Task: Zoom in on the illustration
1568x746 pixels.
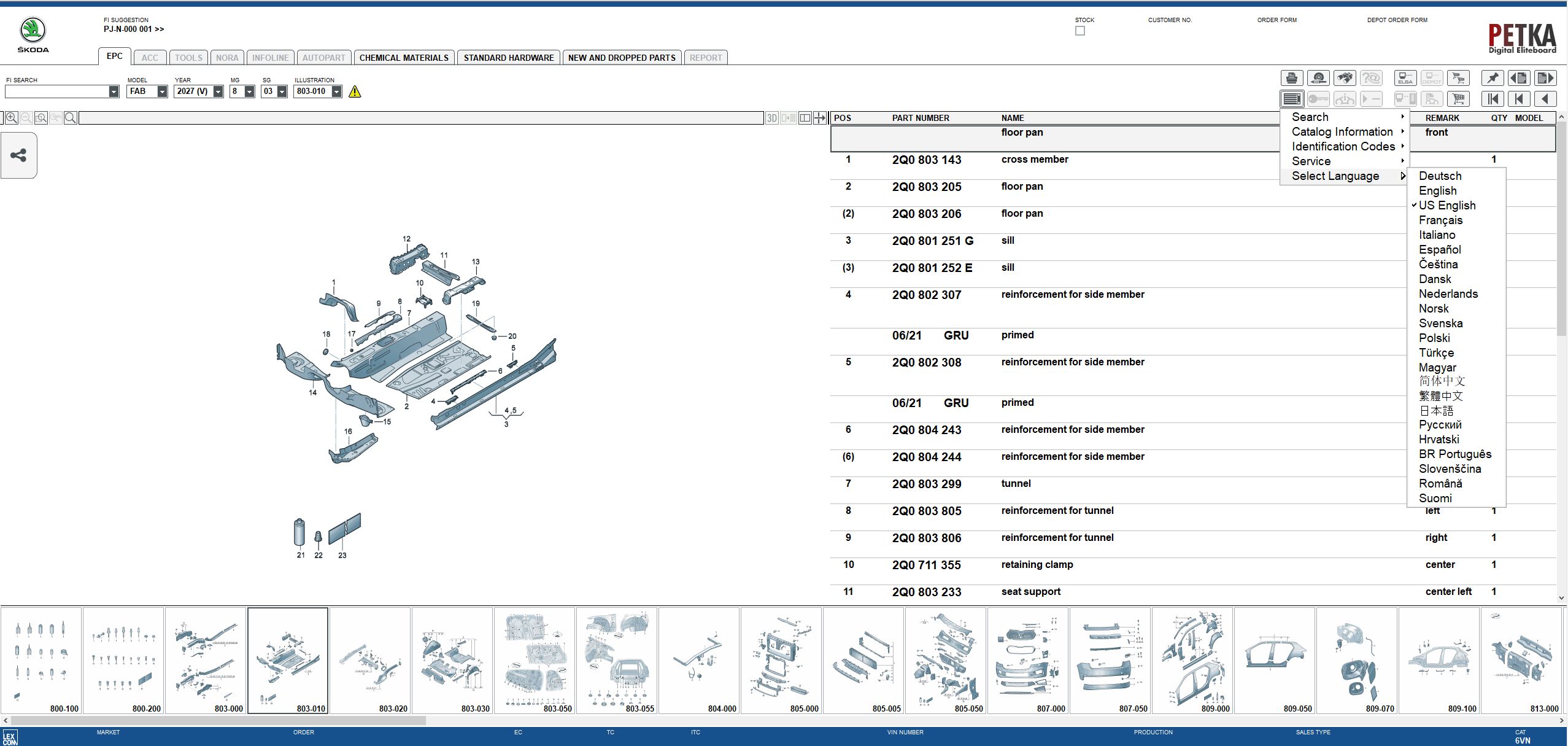Action: pos(11,118)
